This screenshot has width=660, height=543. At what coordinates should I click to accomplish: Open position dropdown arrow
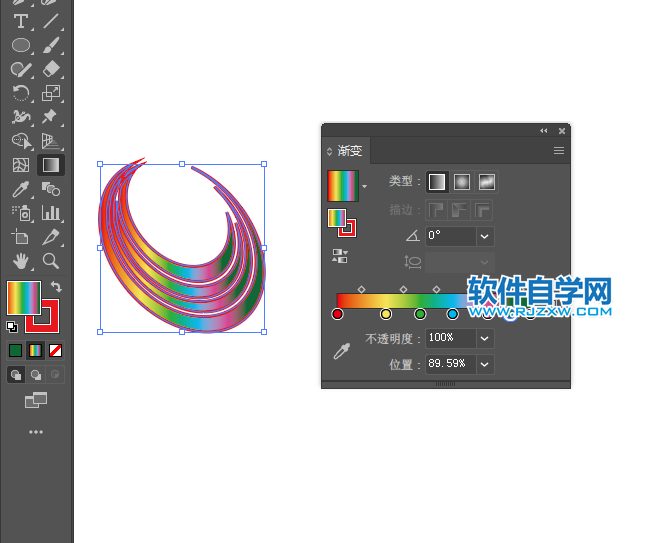485,364
